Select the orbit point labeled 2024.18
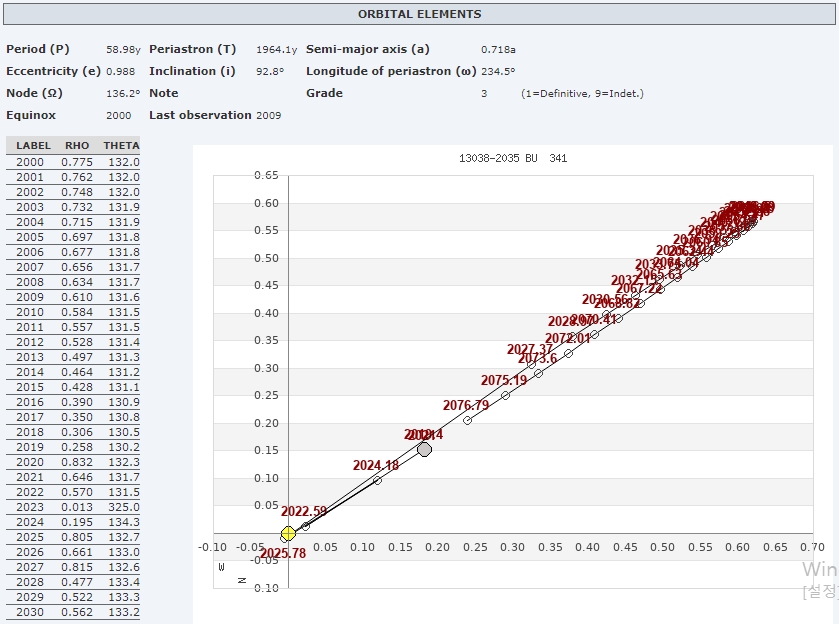 coord(377,480)
